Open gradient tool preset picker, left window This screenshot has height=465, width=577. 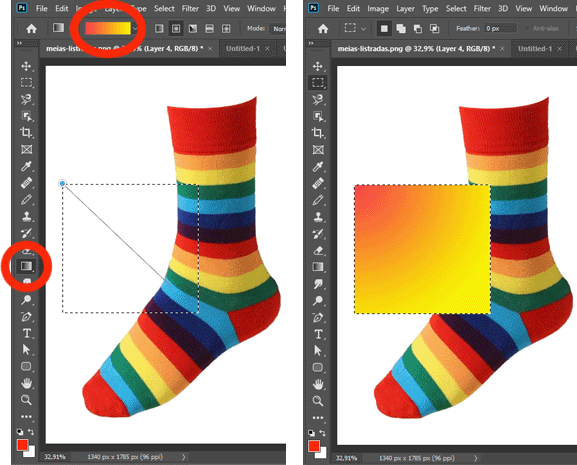(x=59, y=28)
